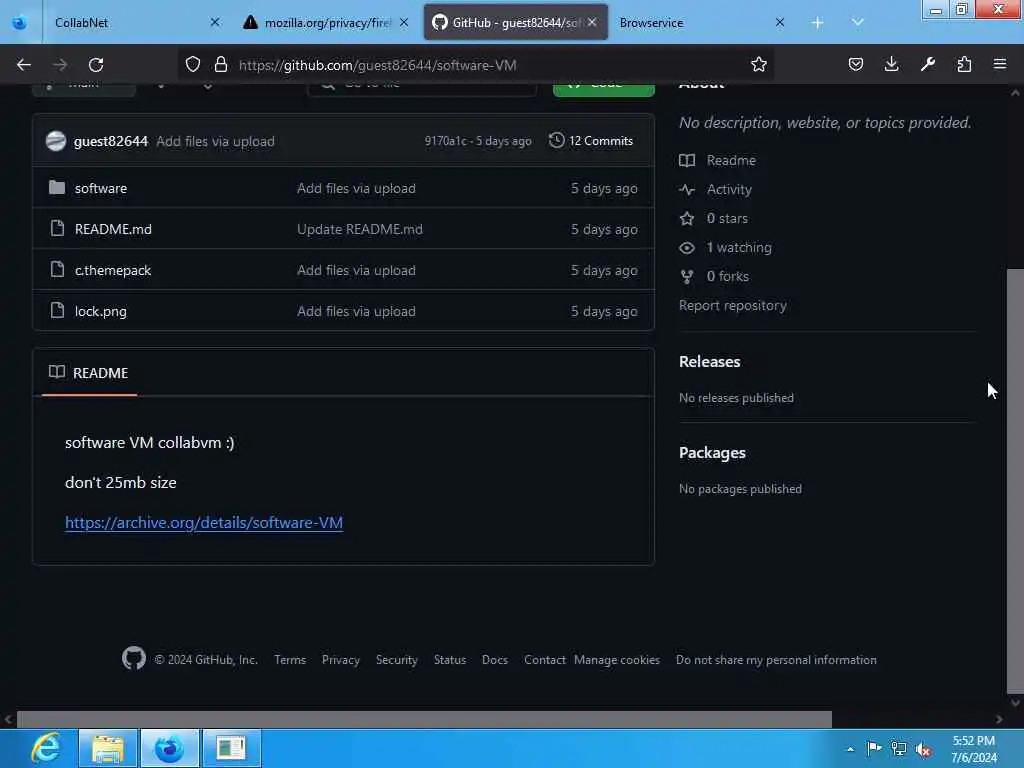The width and height of the screenshot is (1024, 768).
Task: Open the Releases heading link
Action: pos(709,362)
